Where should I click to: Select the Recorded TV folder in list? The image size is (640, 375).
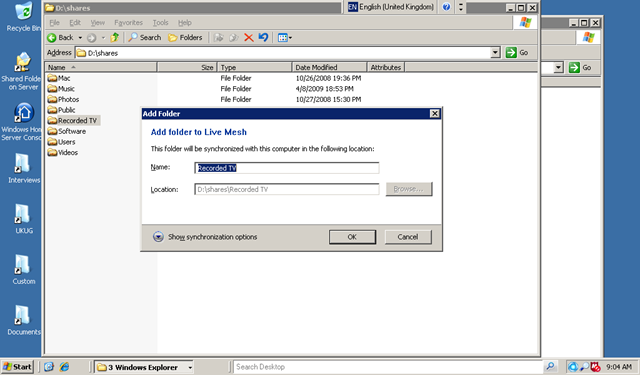[73, 120]
